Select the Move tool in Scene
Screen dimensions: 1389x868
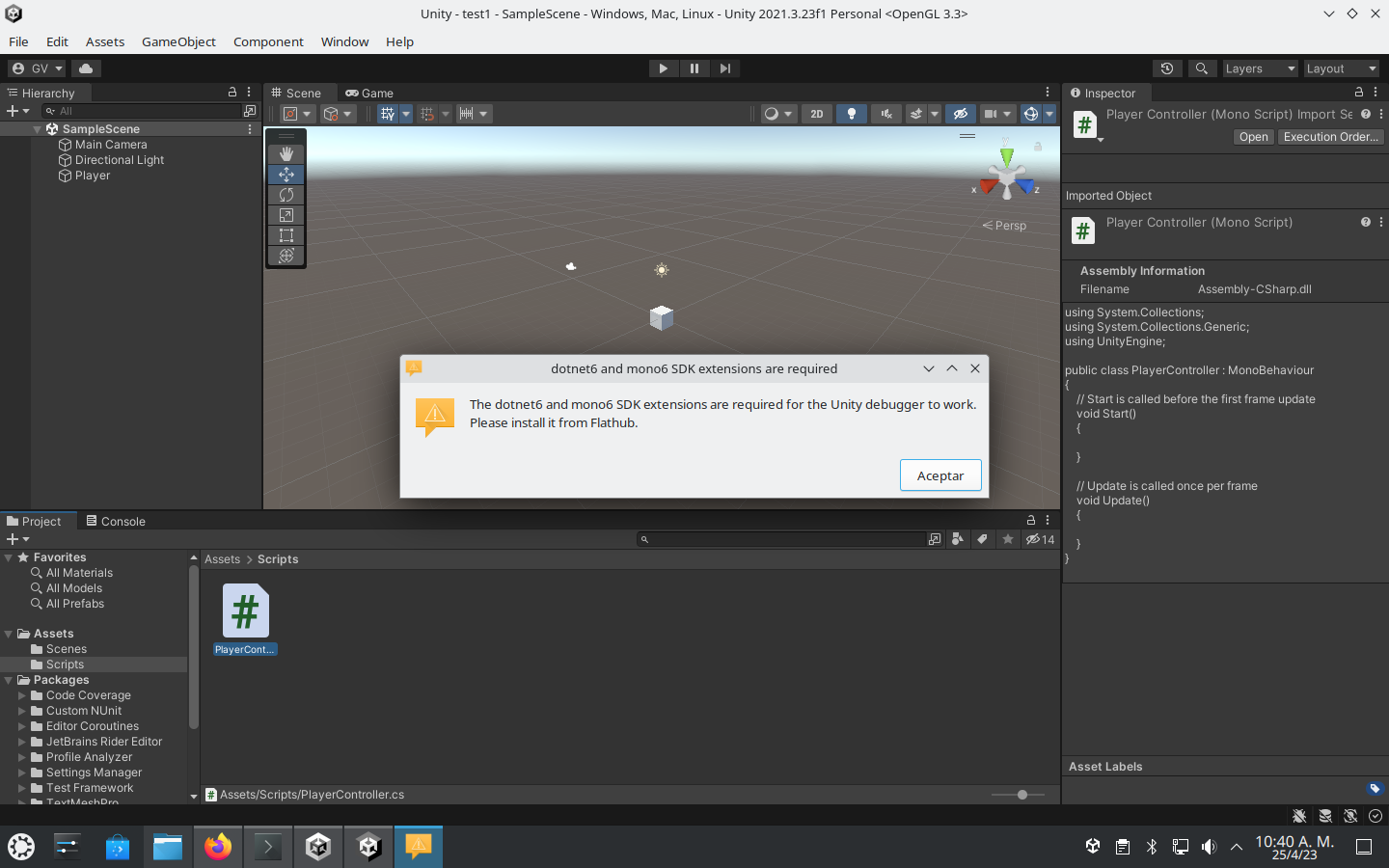point(286,175)
